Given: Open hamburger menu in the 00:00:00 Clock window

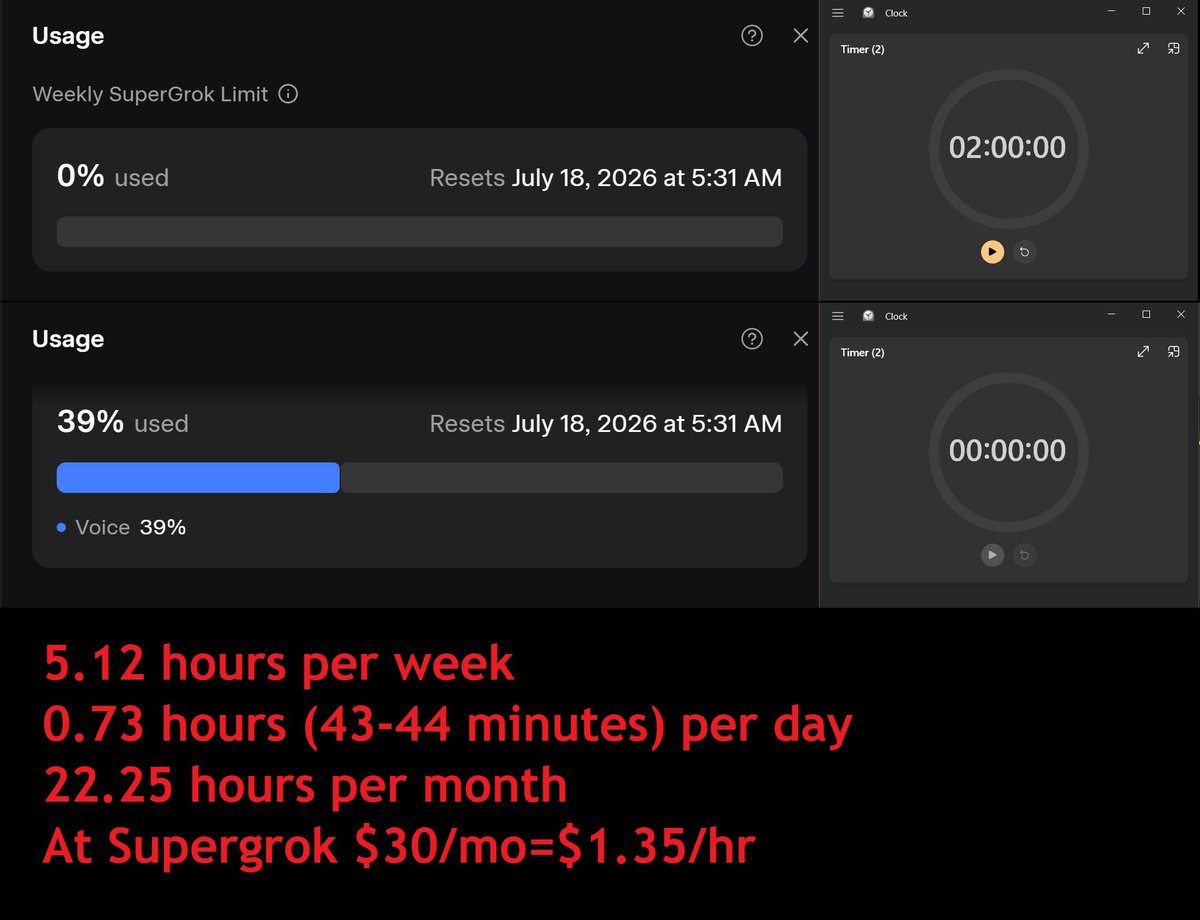Looking at the screenshot, I should point(838,316).
